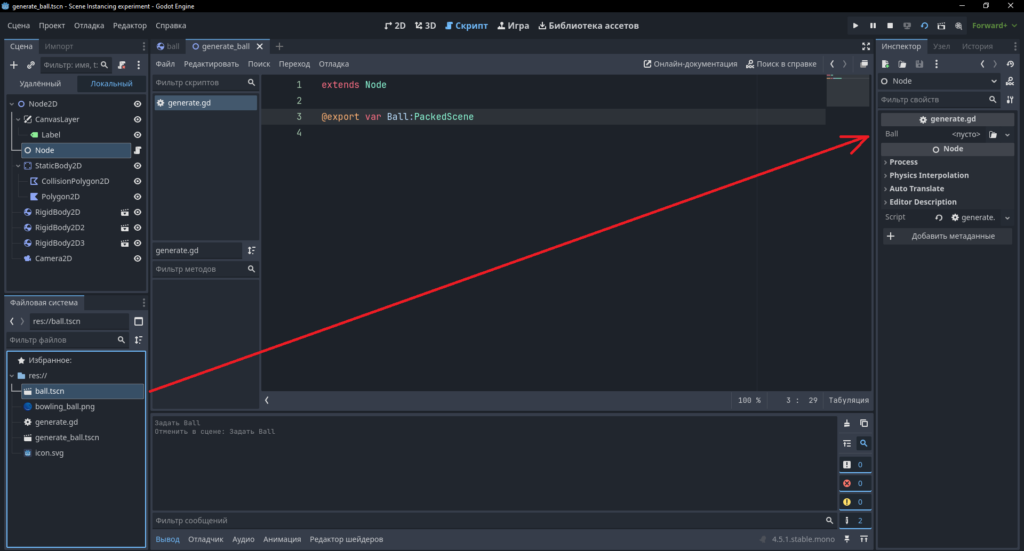Click the script icon next to Node
This screenshot has width=1024, height=551.
[137, 150]
